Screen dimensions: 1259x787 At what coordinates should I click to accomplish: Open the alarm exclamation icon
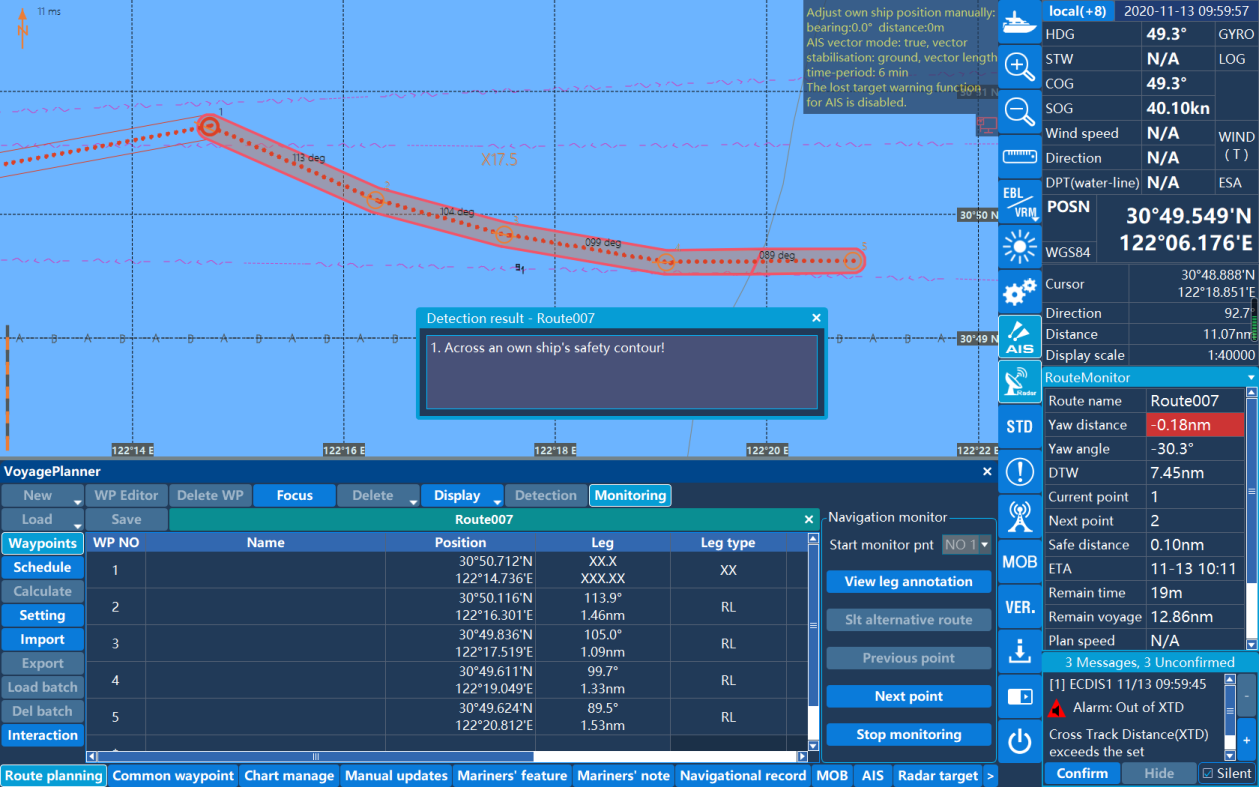click(1019, 472)
